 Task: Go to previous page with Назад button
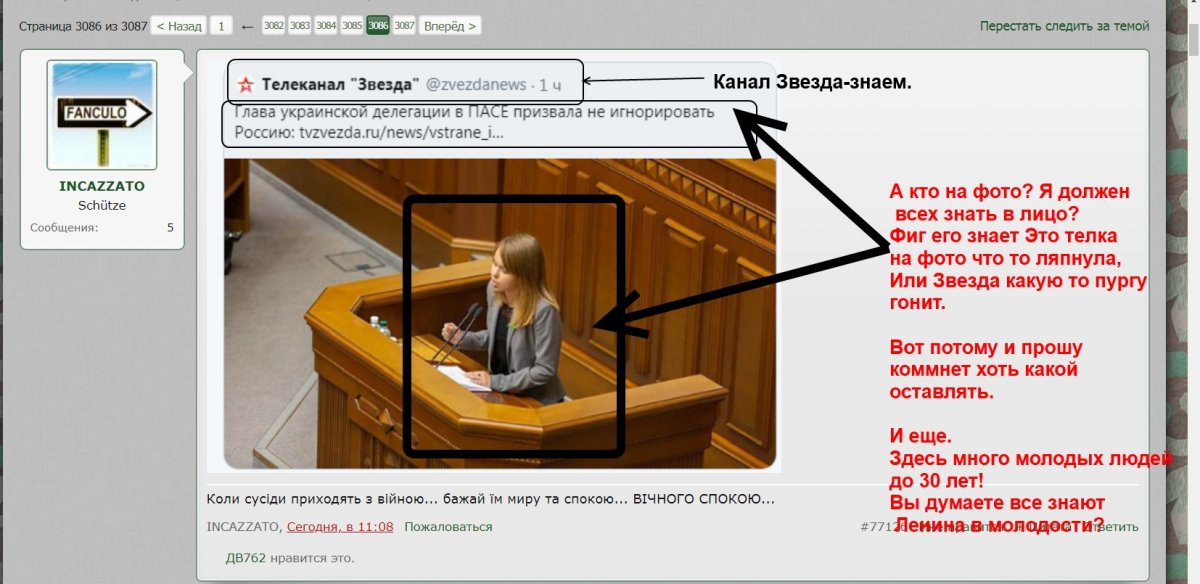point(179,26)
